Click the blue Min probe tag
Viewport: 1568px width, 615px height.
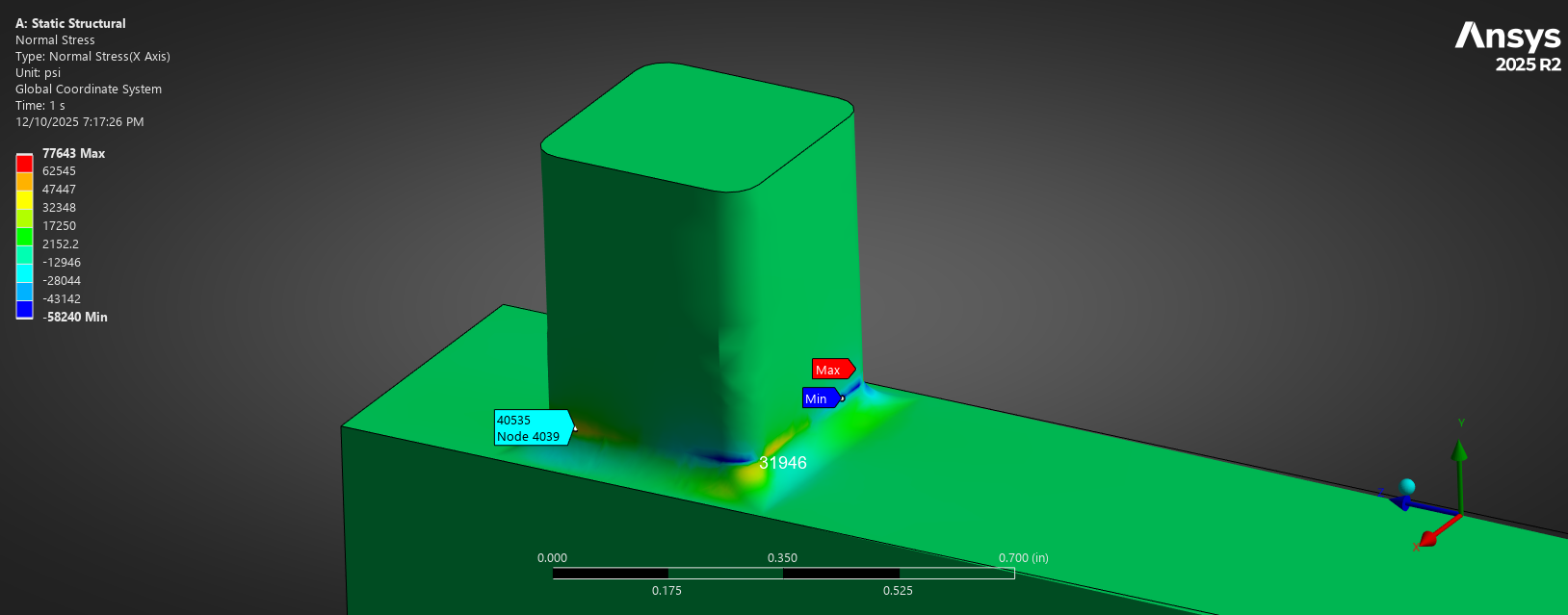point(822,398)
